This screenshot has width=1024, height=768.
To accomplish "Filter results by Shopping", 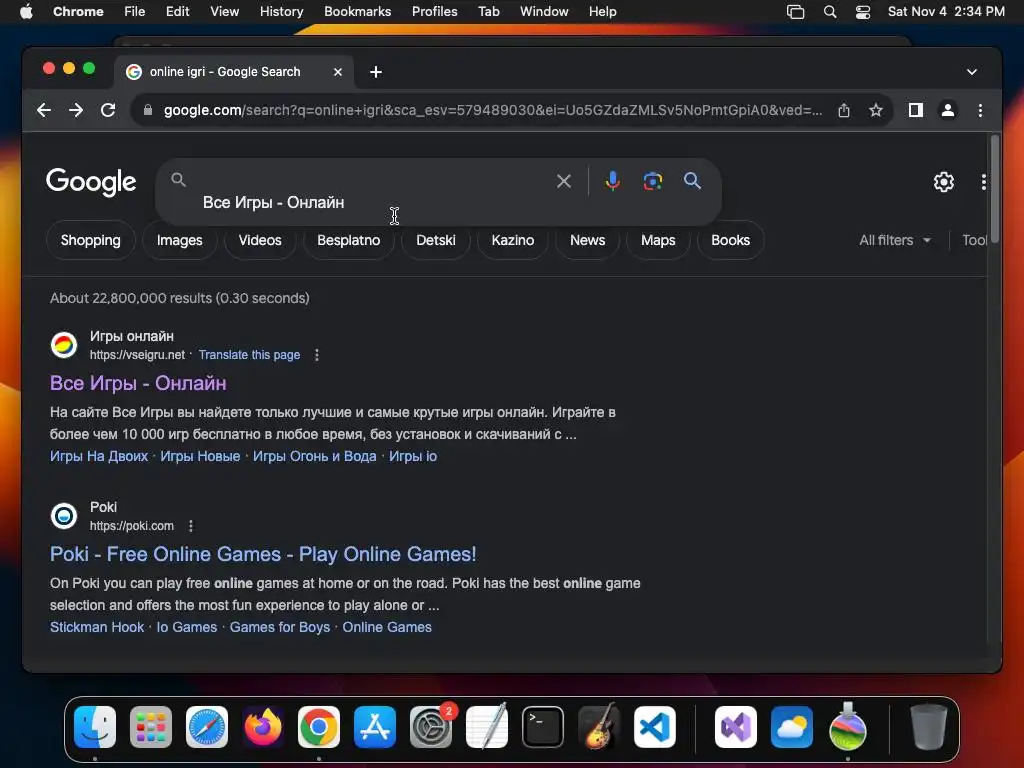I will pyautogui.click(x=91, y=240).
